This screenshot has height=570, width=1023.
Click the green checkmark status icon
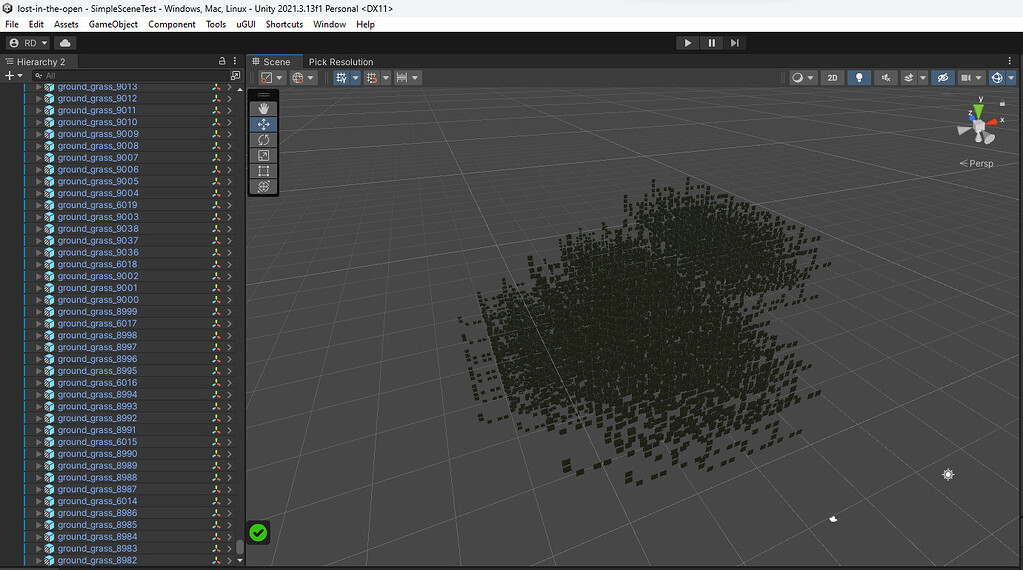258,533
